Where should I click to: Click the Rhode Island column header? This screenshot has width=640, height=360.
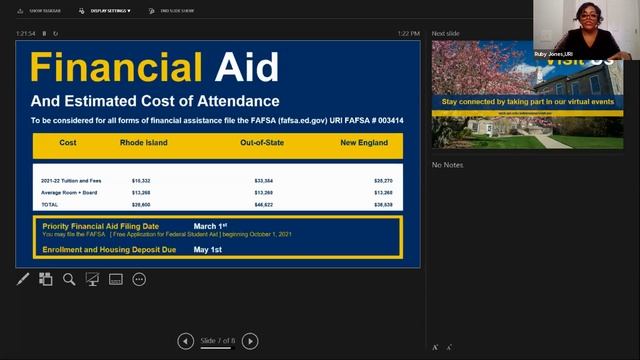[x=144, y=143]
